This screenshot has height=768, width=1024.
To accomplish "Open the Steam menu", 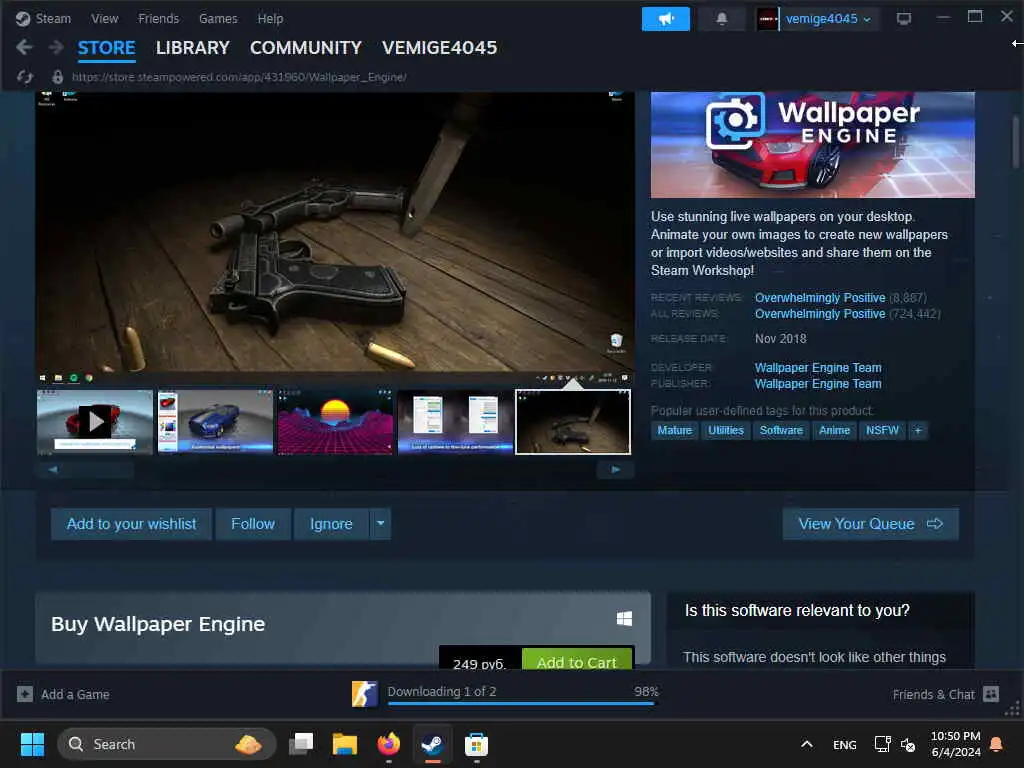I will [x=53, y=19].
